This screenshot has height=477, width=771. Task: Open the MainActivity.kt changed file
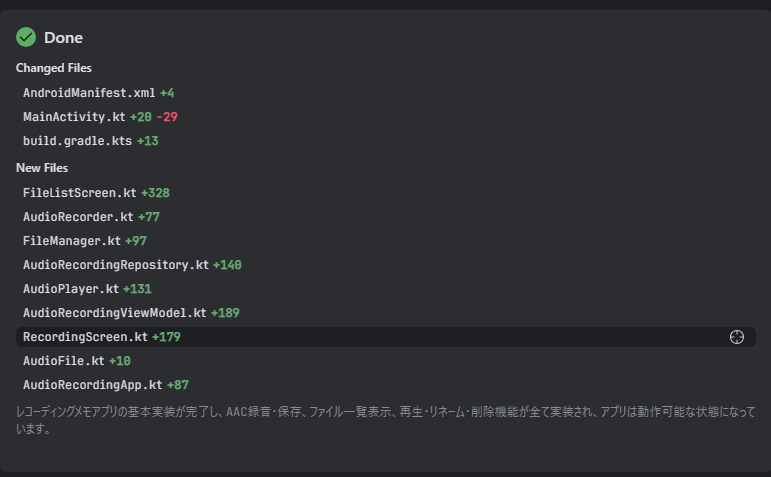[x=74, y=117]
